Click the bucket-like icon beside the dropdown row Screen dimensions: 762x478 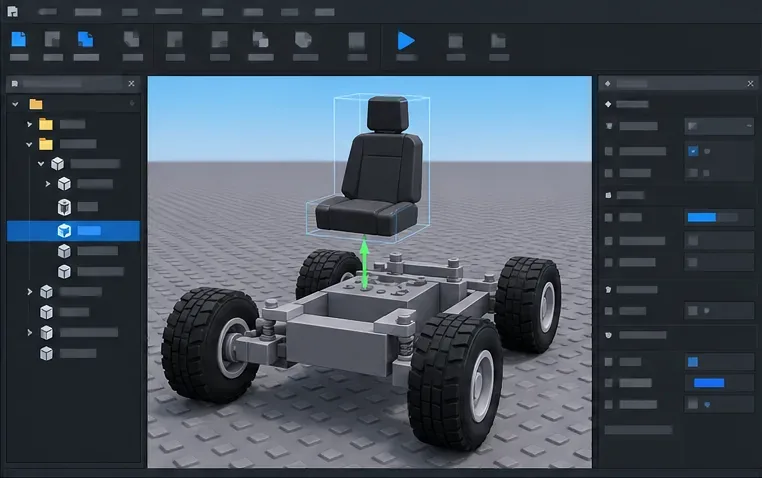[609, 126]
